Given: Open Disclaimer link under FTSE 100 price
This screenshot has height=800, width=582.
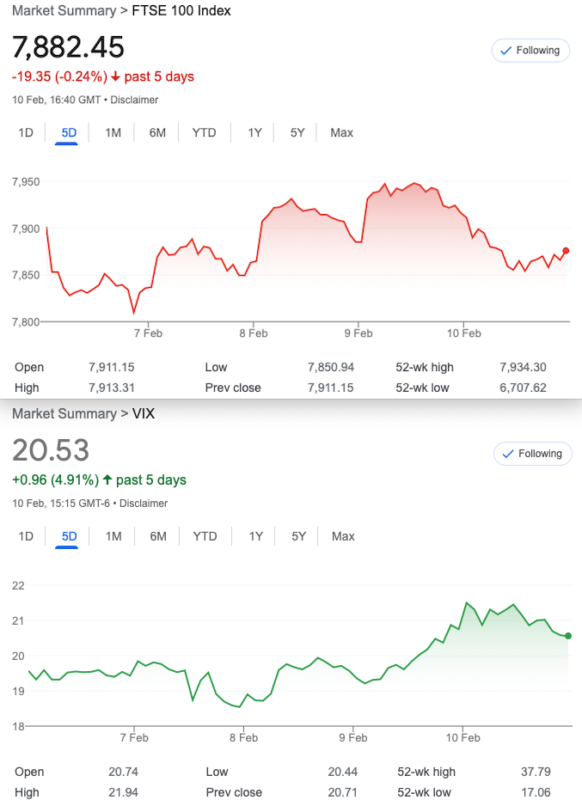Looking at the screenshot, I should (x=134, y=100).
